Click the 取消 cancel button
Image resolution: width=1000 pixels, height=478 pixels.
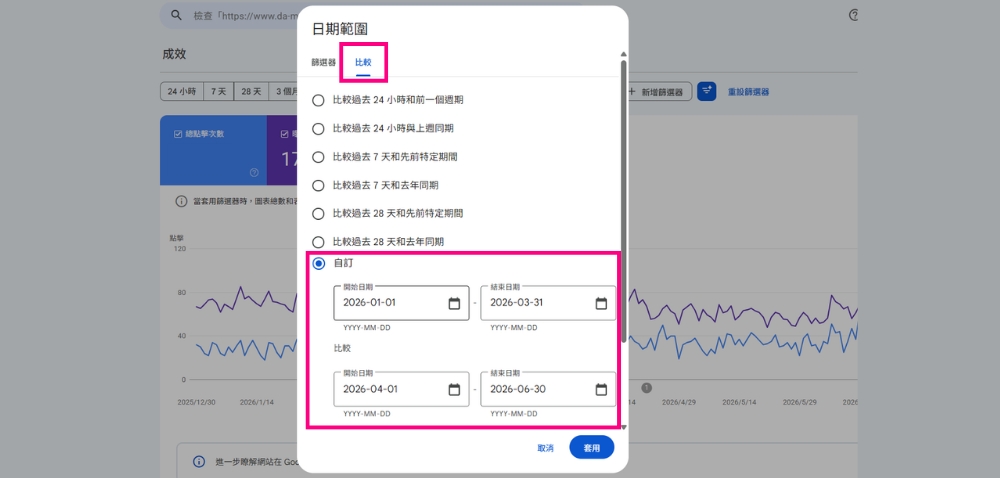[x=545, y=448]
